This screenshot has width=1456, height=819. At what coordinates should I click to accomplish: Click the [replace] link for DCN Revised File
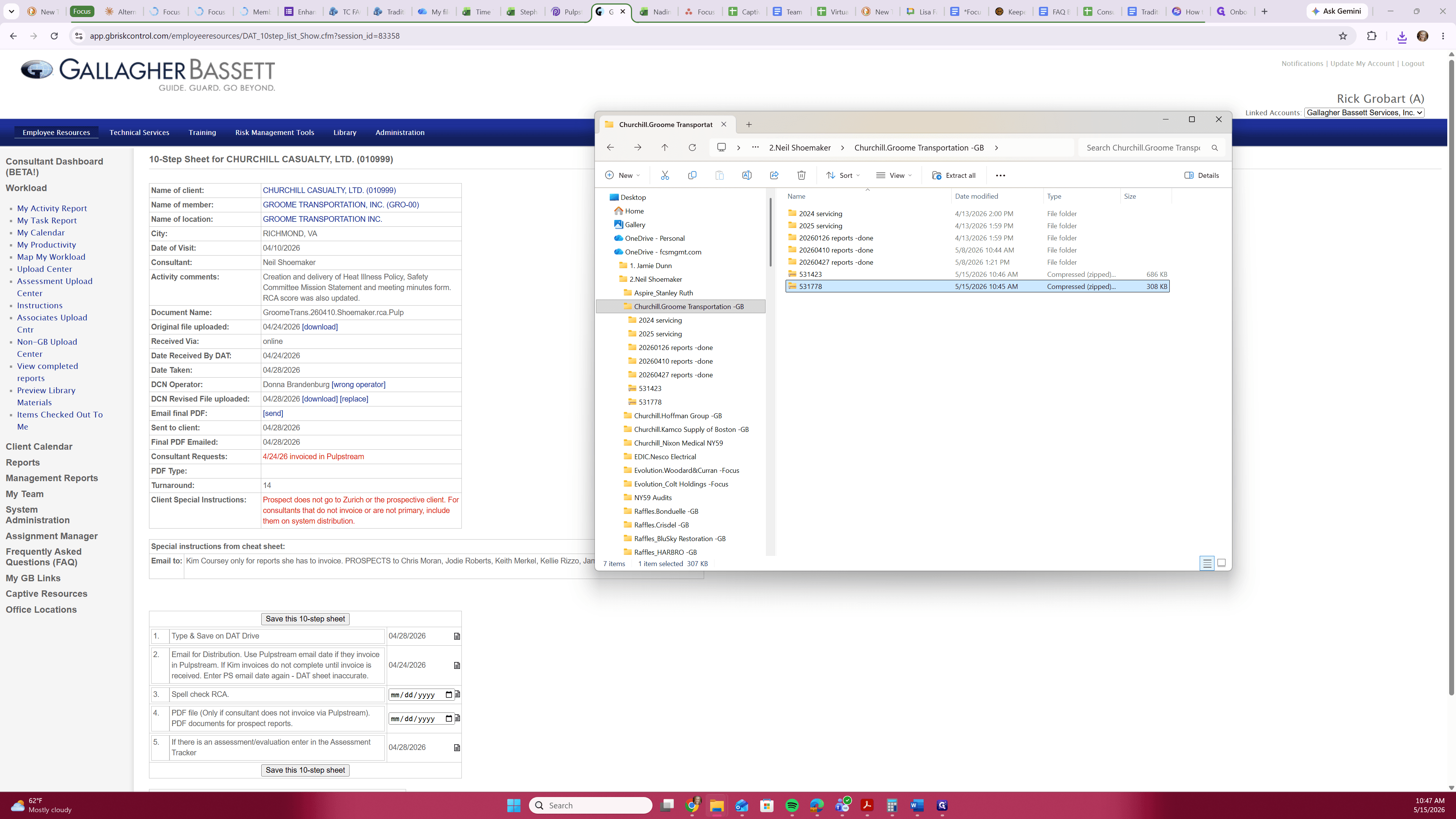click(354, 399)
